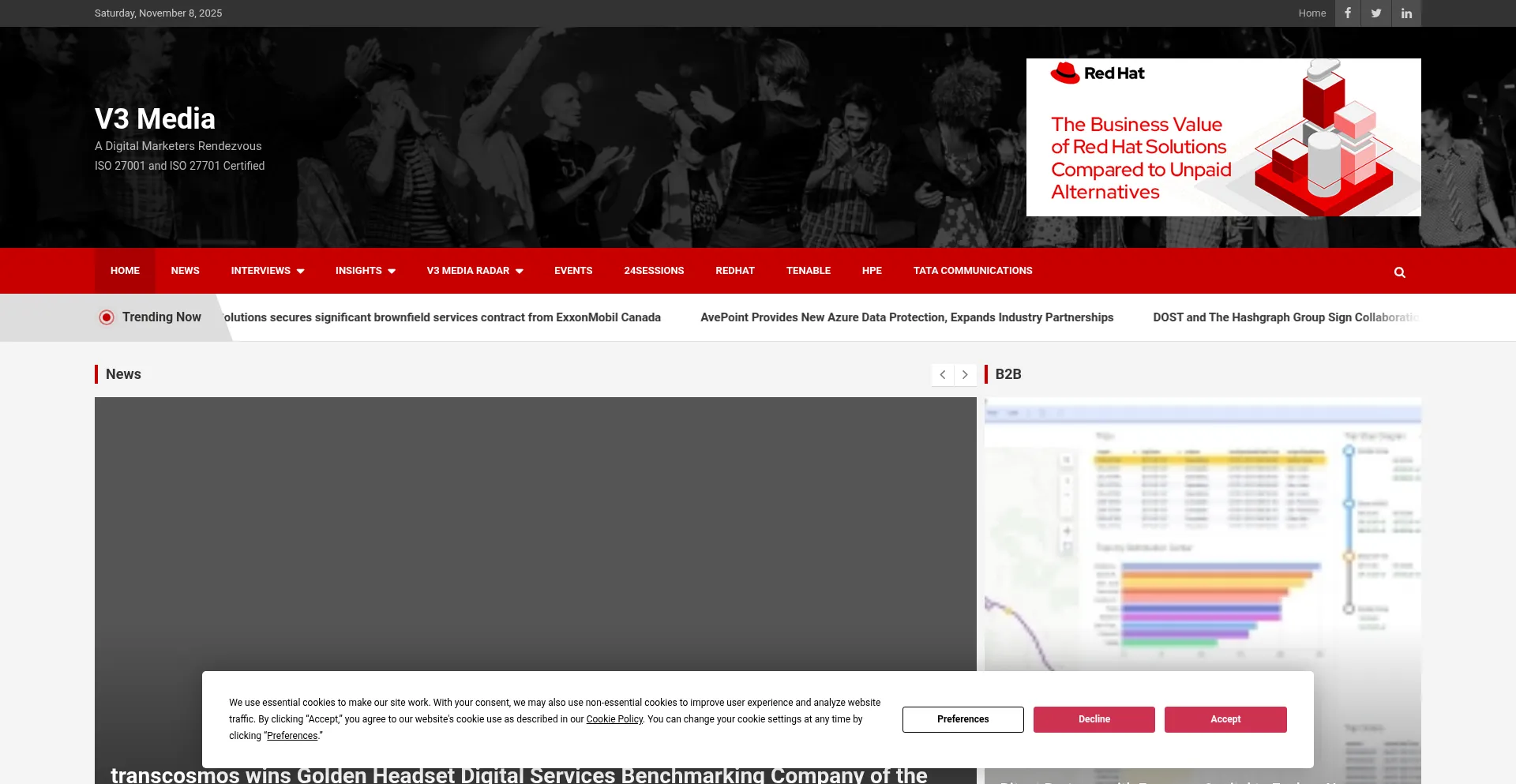Screen dimensions: 1516x784
Task: Open the Twitter social icon
Action: [1376, 13]
